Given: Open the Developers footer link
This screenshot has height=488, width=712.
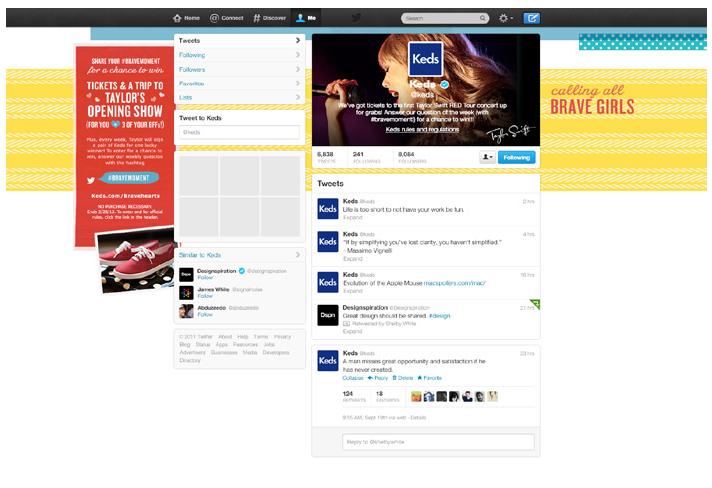Looking at the screenshot, I should 276,353.
